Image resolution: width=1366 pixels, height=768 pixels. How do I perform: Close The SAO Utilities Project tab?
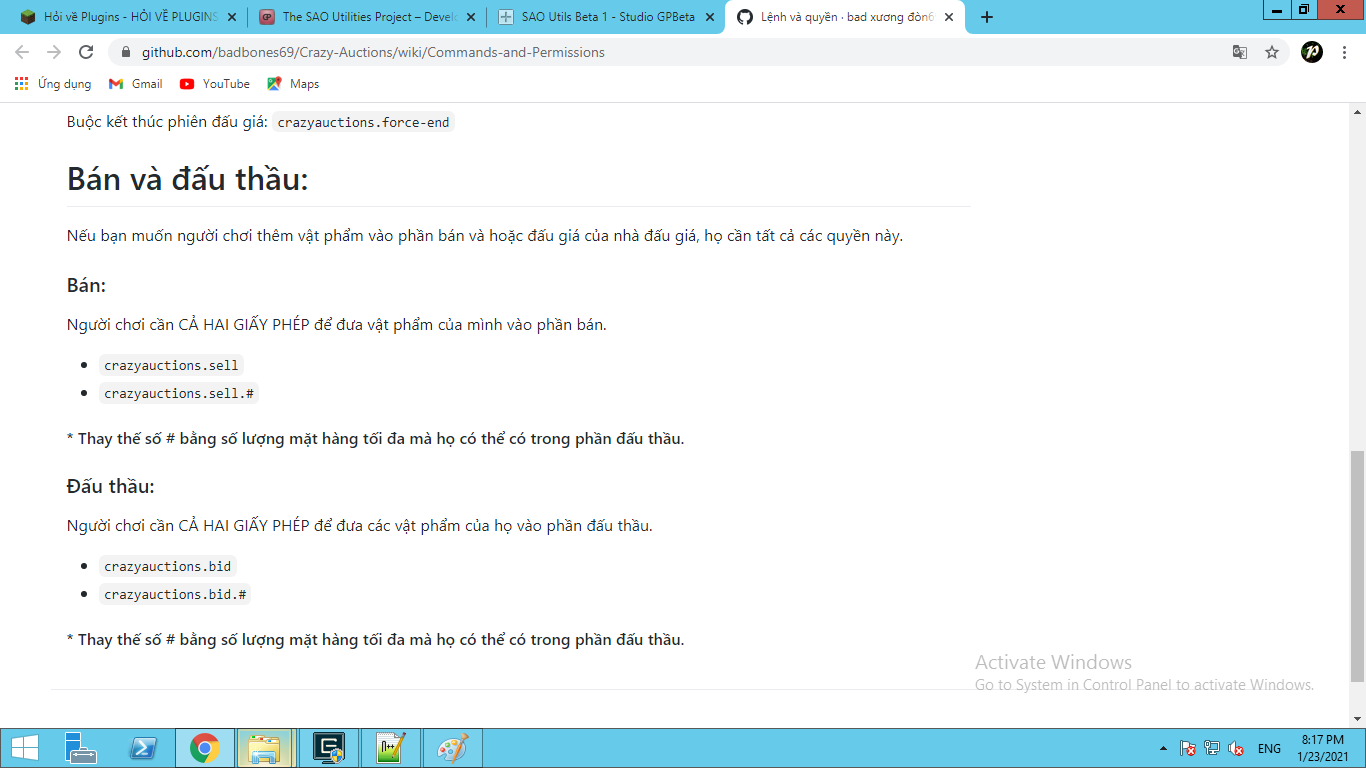click(471, 17)
